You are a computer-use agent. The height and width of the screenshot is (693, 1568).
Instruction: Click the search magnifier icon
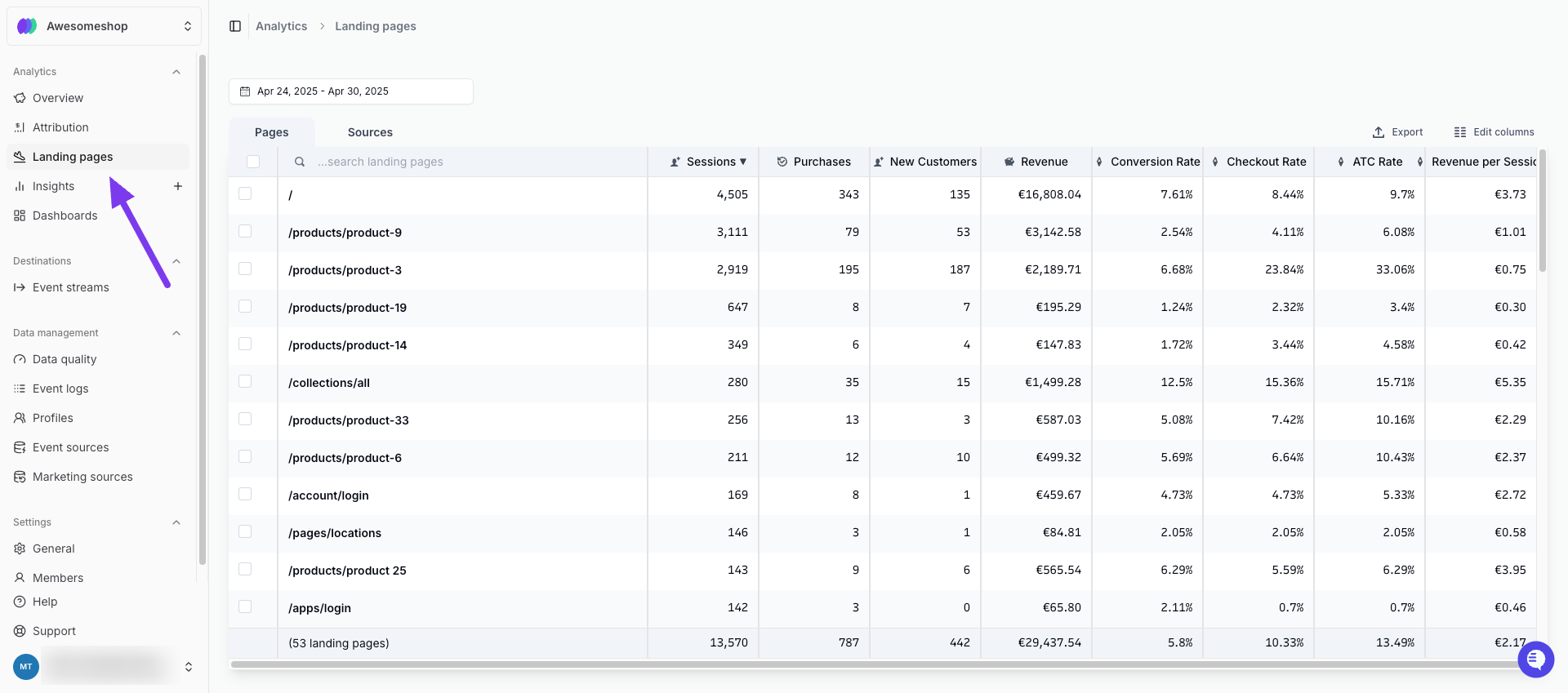tap(300, 162)
